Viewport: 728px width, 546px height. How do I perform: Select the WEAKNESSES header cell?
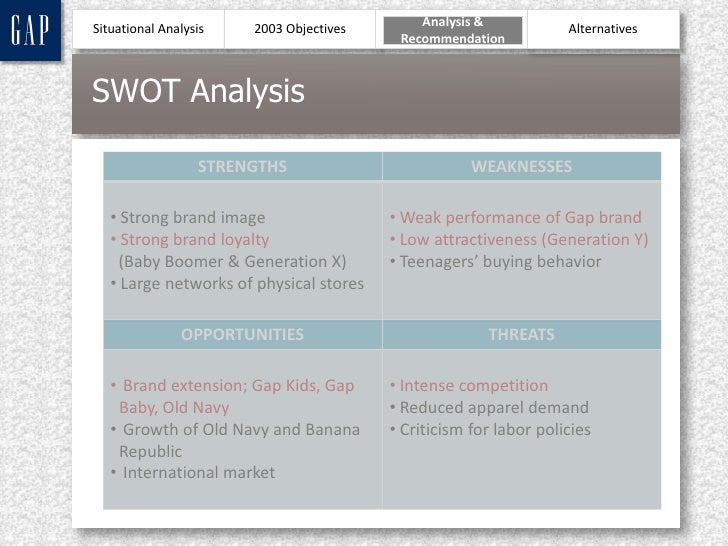(522, 166)
